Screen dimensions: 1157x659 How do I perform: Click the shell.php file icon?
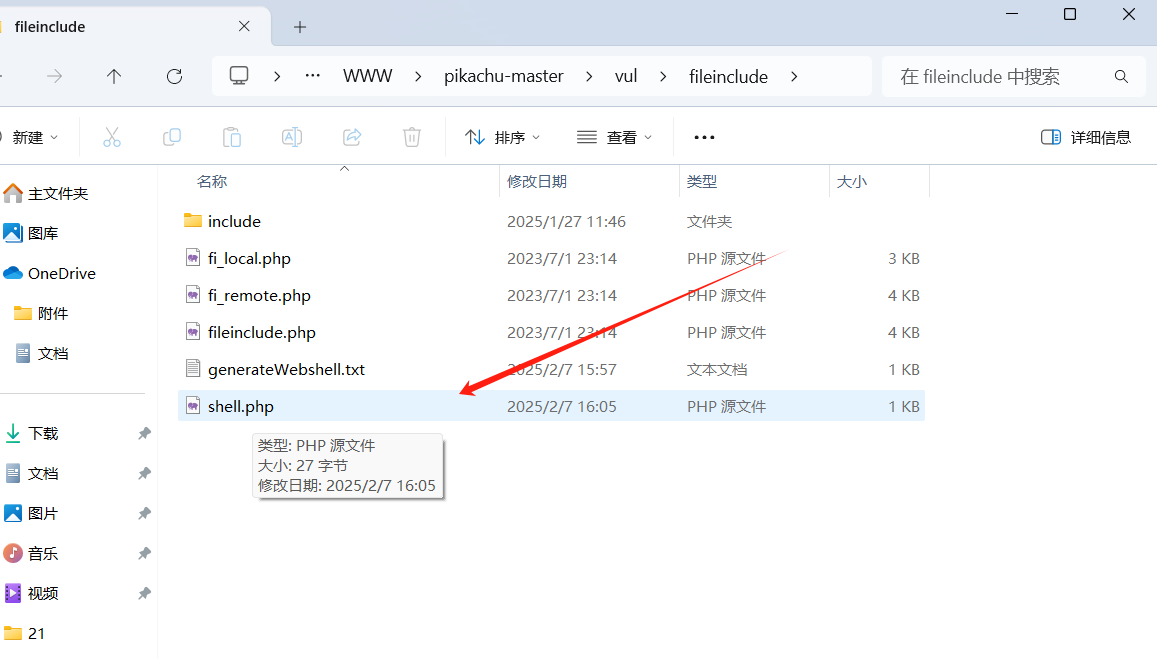point(193,406)
